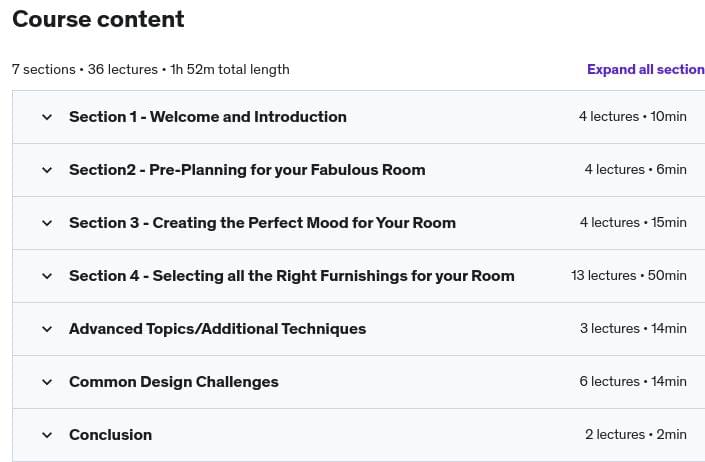Select 'Selecting all the Right Furnishings' title
Viewport: 705px width, 462px height.
pyautogui.click(x=291, y=276)
